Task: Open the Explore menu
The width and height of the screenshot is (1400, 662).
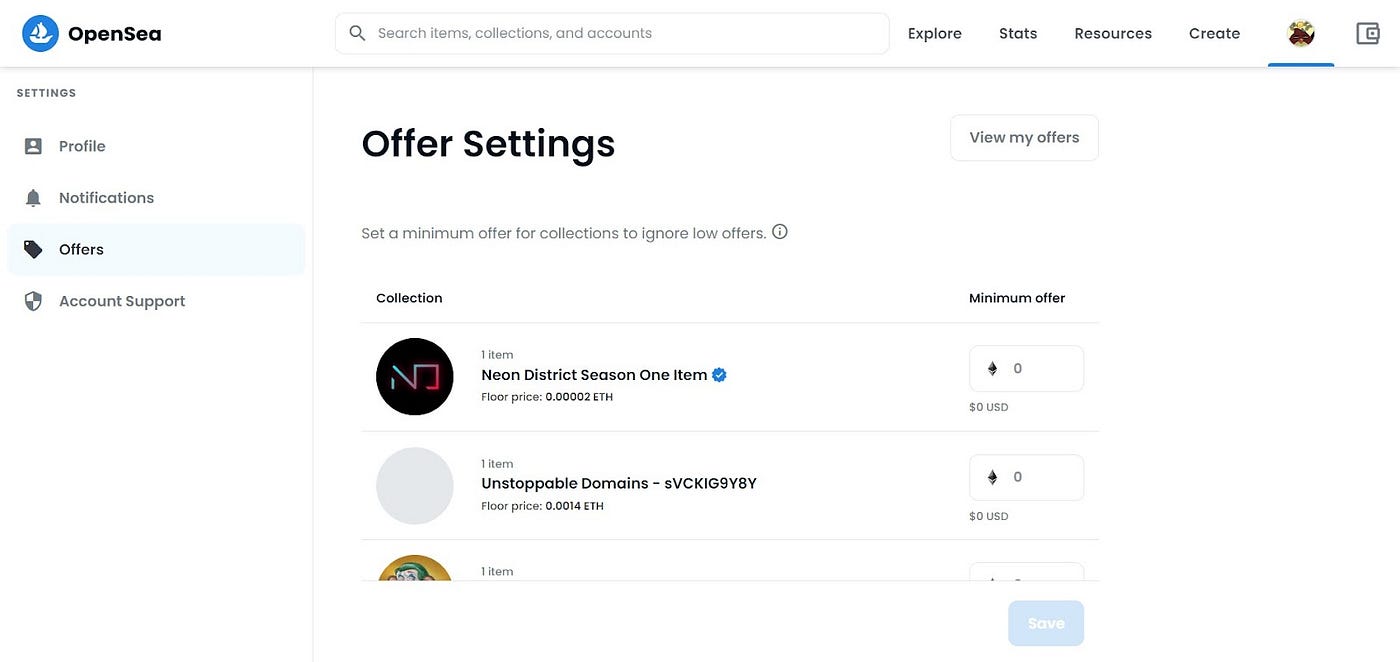Action: click(934, 33)
